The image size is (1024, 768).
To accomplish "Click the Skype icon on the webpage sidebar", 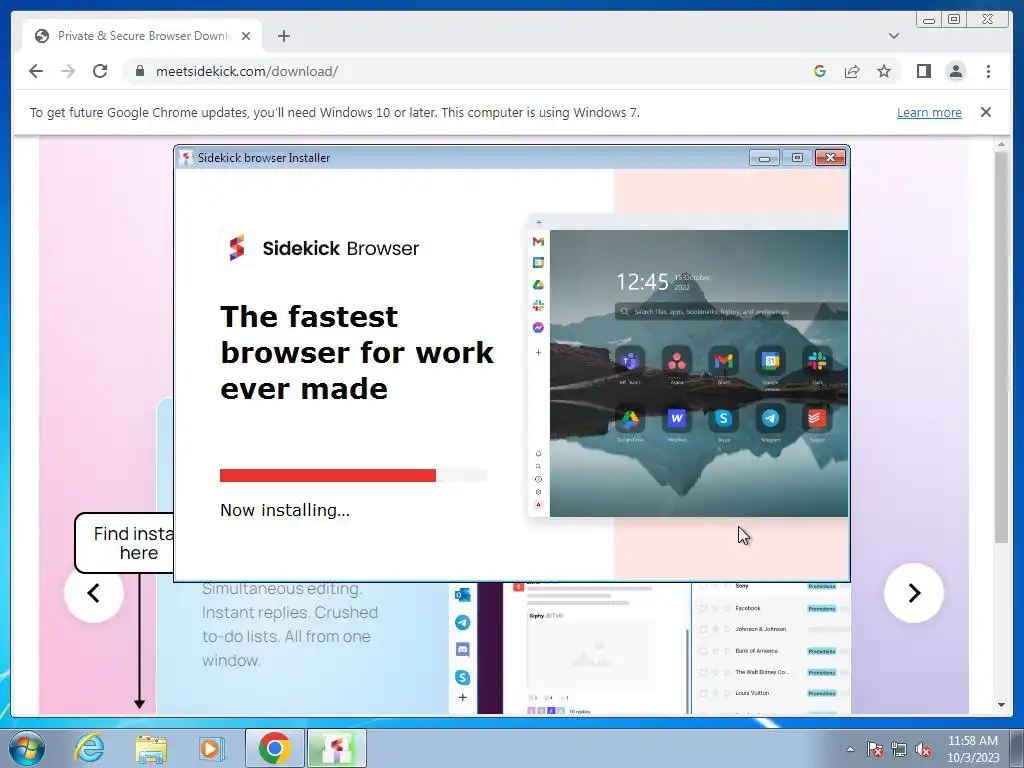I will tap(462, 677).
